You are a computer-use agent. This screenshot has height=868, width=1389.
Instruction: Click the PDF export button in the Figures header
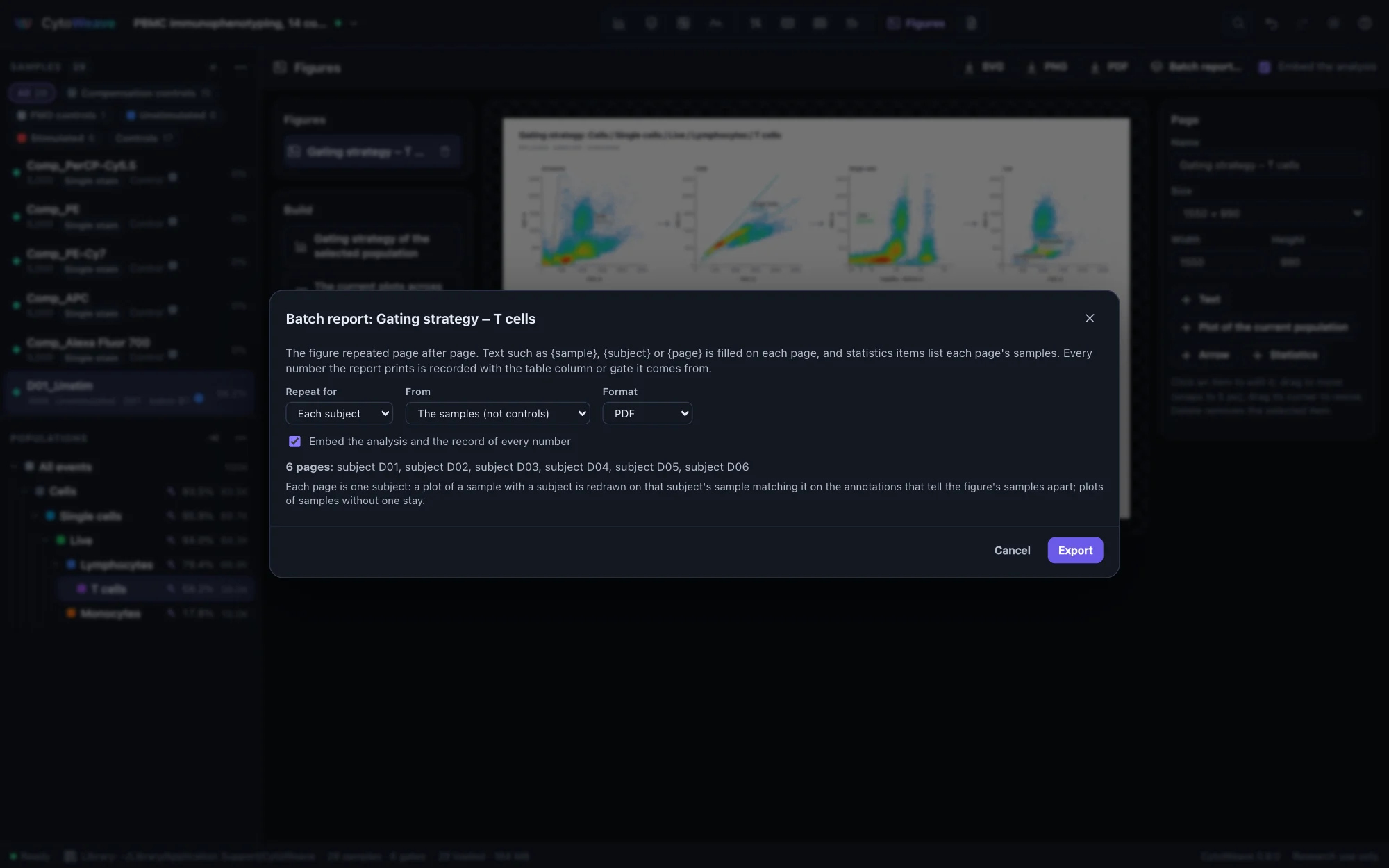pyautogui.click(x=1109, y=67)
